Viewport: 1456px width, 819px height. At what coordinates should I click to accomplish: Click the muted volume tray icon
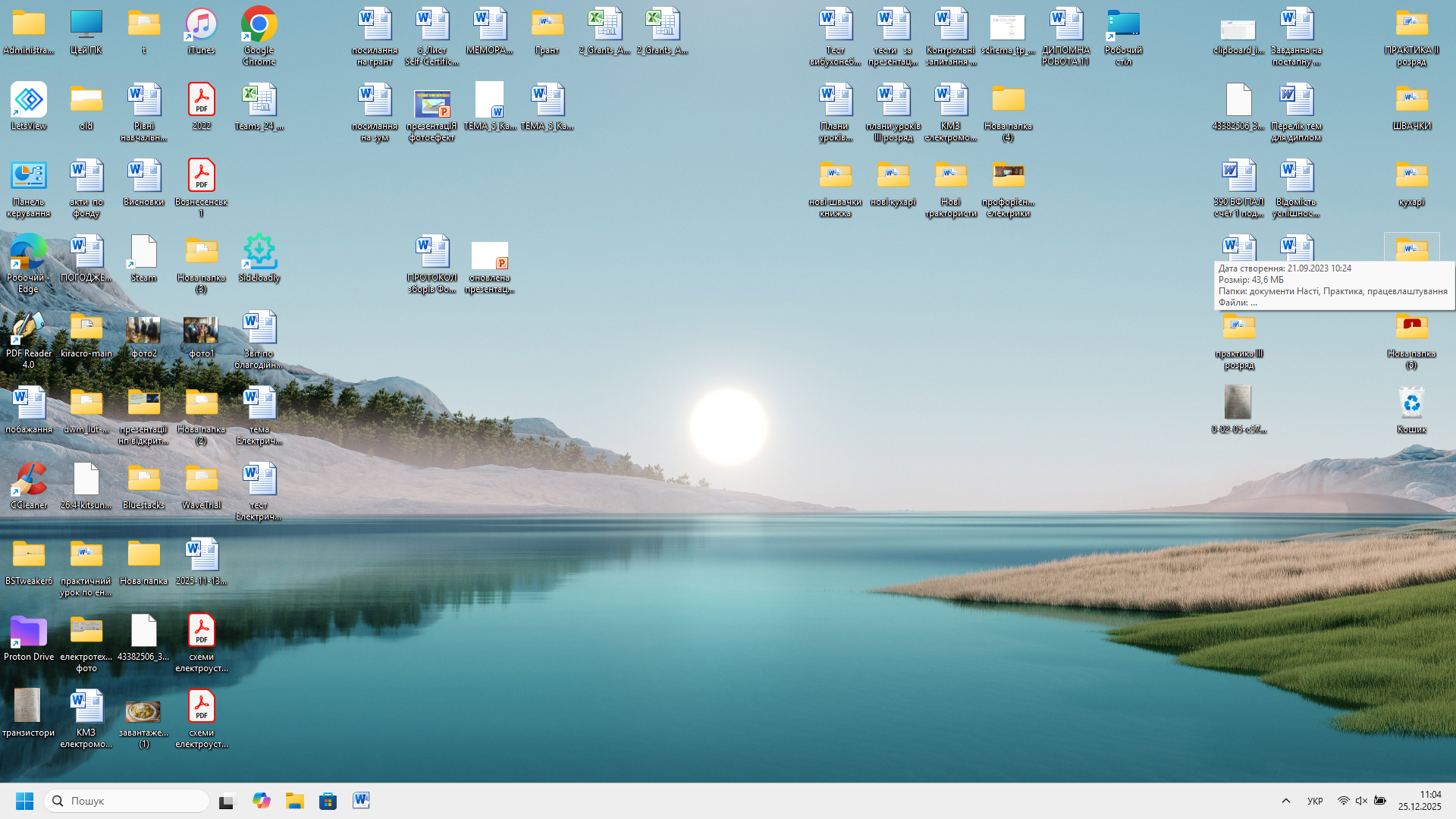click(1361, 801)
